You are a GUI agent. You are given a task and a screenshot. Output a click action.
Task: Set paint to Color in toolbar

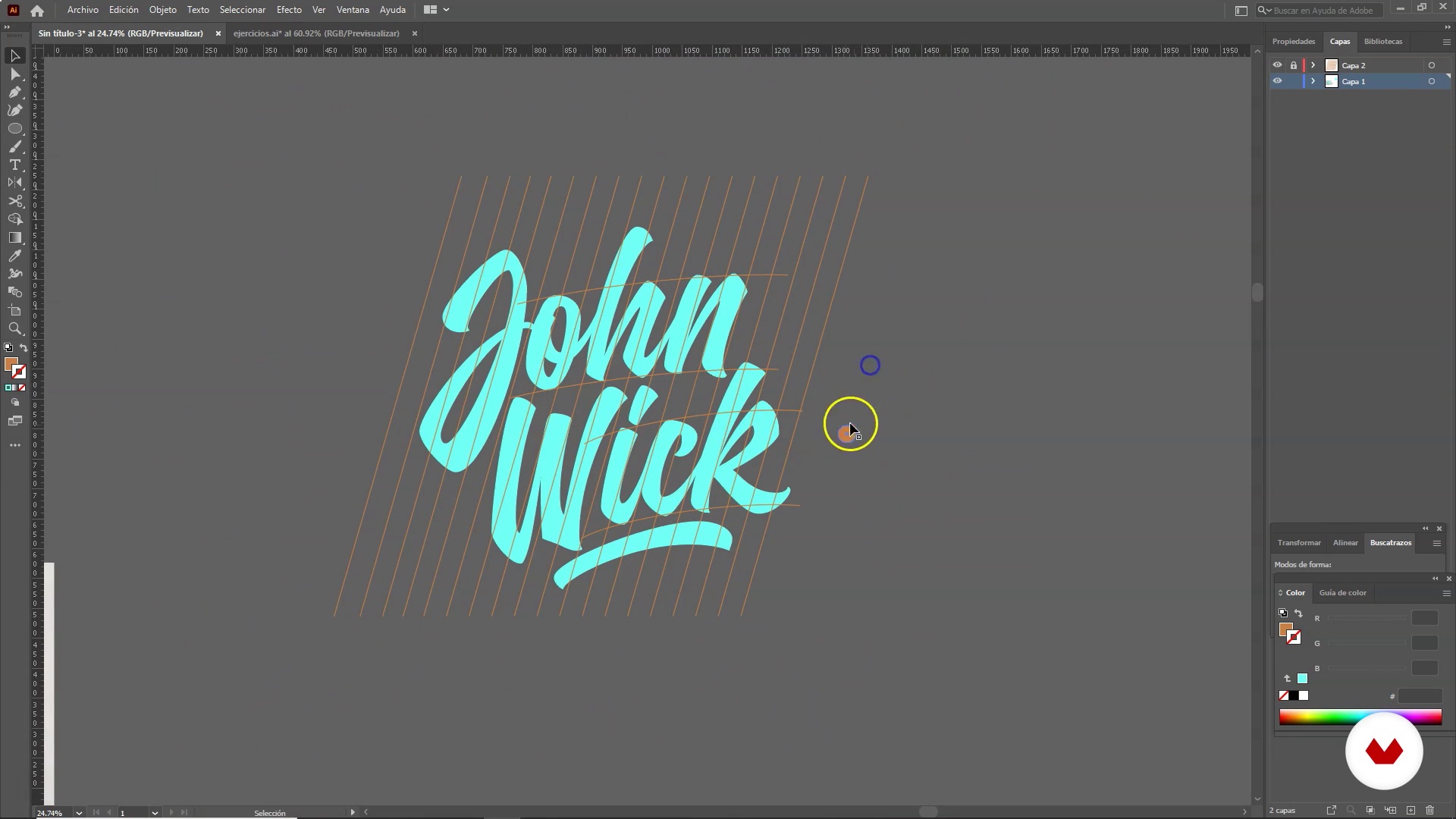(8, 388)
